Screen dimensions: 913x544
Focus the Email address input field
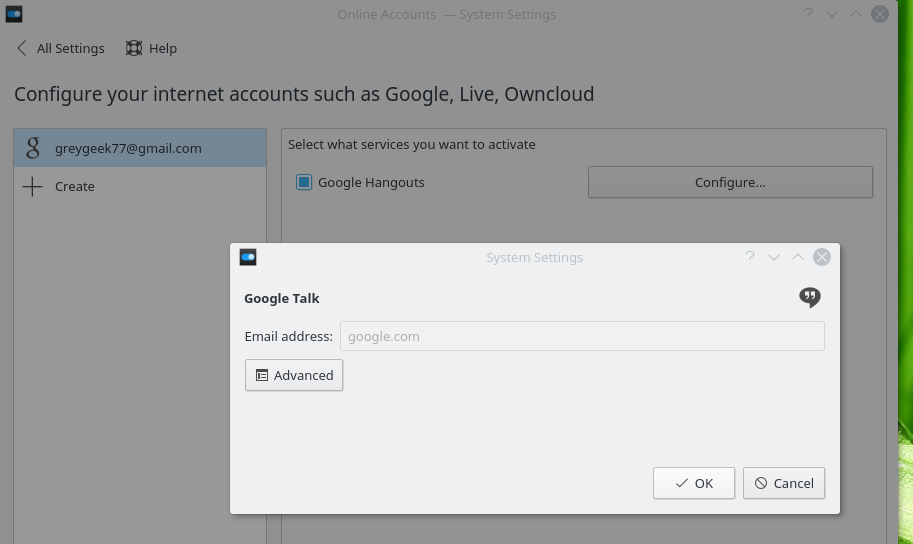(582, 336)
